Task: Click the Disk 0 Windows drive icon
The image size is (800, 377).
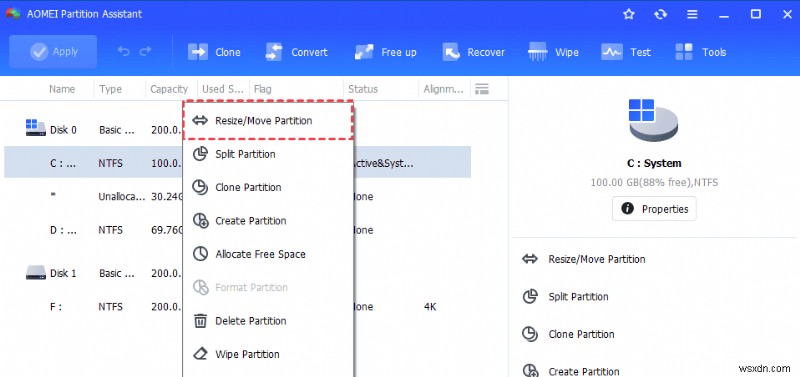Action: (35, 128)
